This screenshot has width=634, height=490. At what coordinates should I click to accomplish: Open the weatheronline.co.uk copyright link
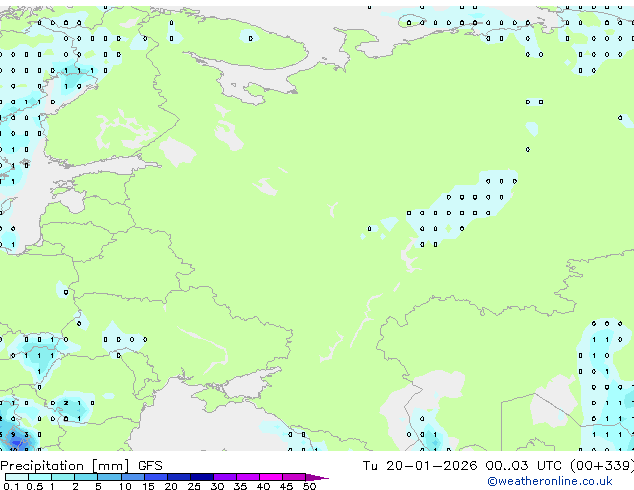(x=549, y=481)
